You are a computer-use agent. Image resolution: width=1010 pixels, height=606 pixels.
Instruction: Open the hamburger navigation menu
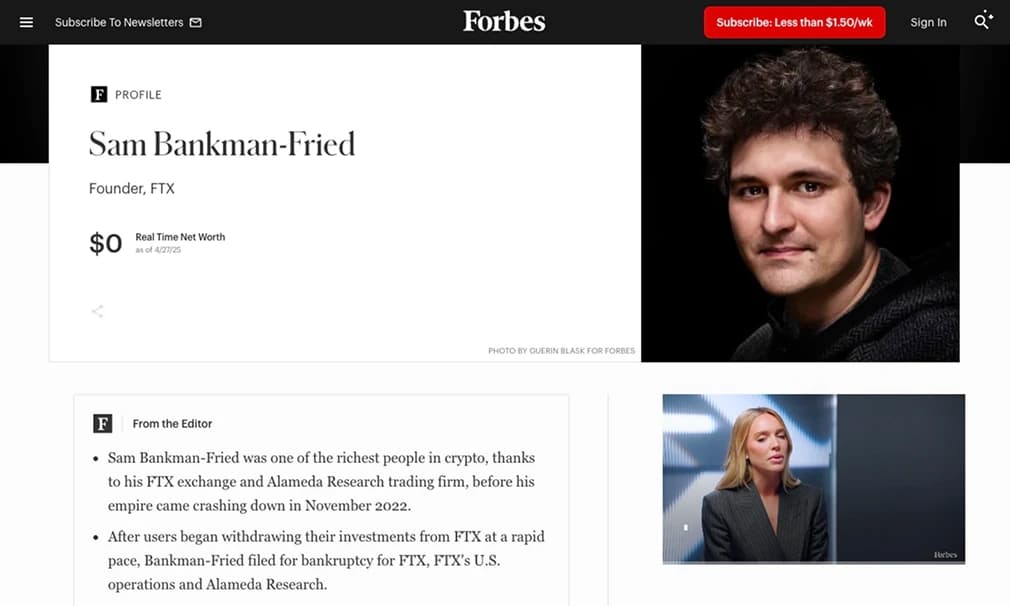click(x=26, y=21)
